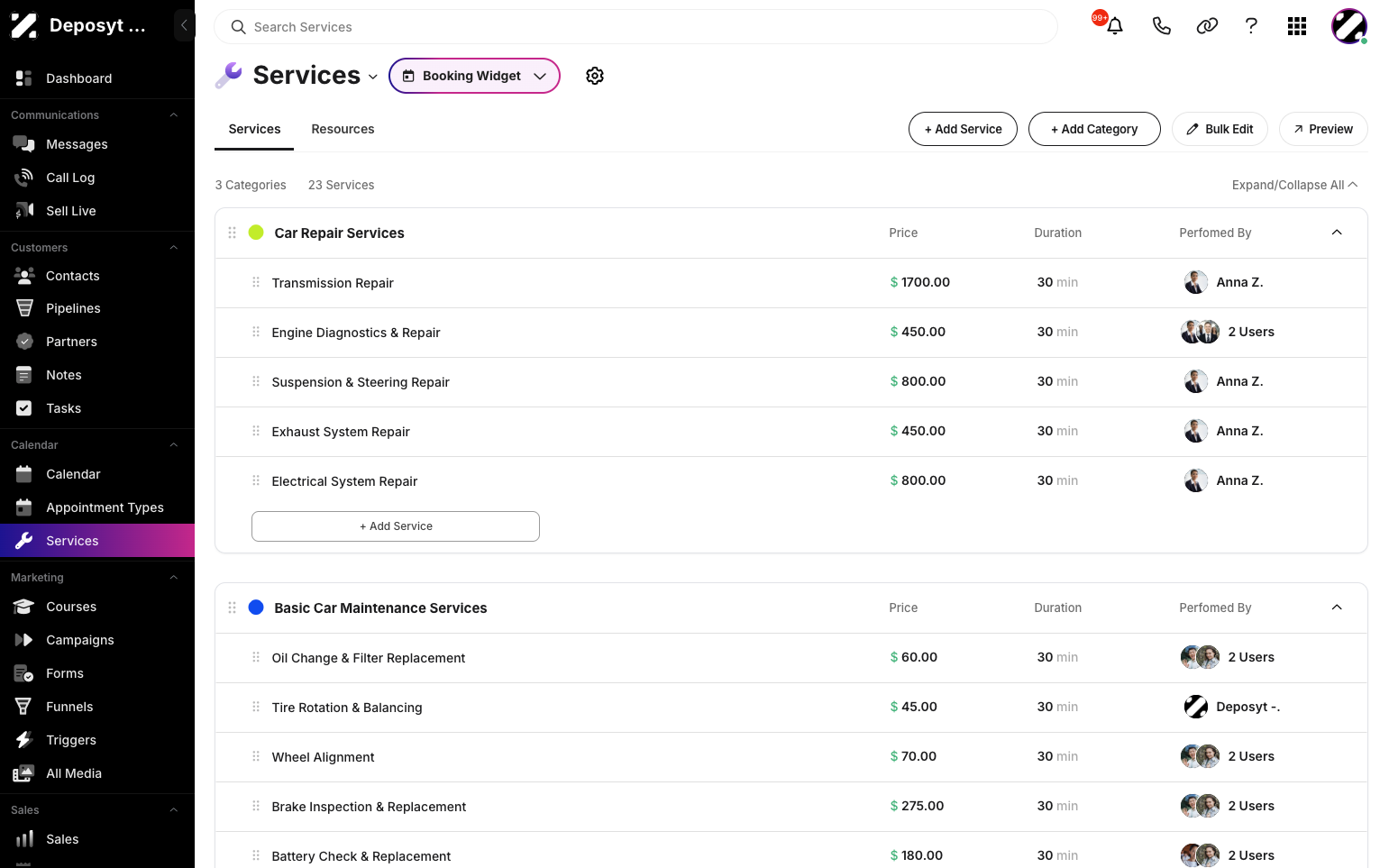1389x868 pixels.
Task: Open Calendar page in sidebar
Action: [x=97, y=474]
